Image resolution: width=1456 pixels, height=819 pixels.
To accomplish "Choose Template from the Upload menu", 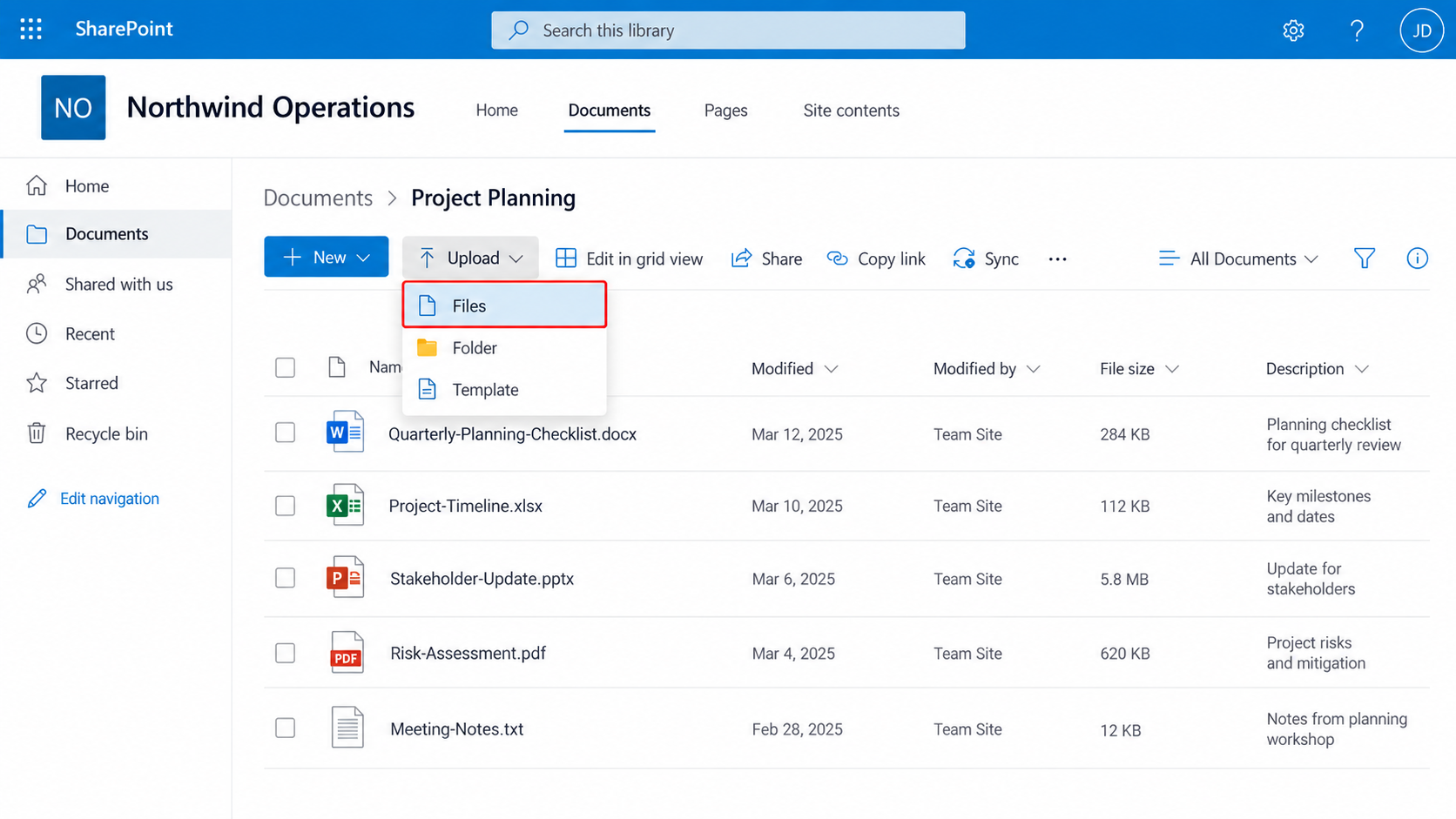I will point(504,390).
